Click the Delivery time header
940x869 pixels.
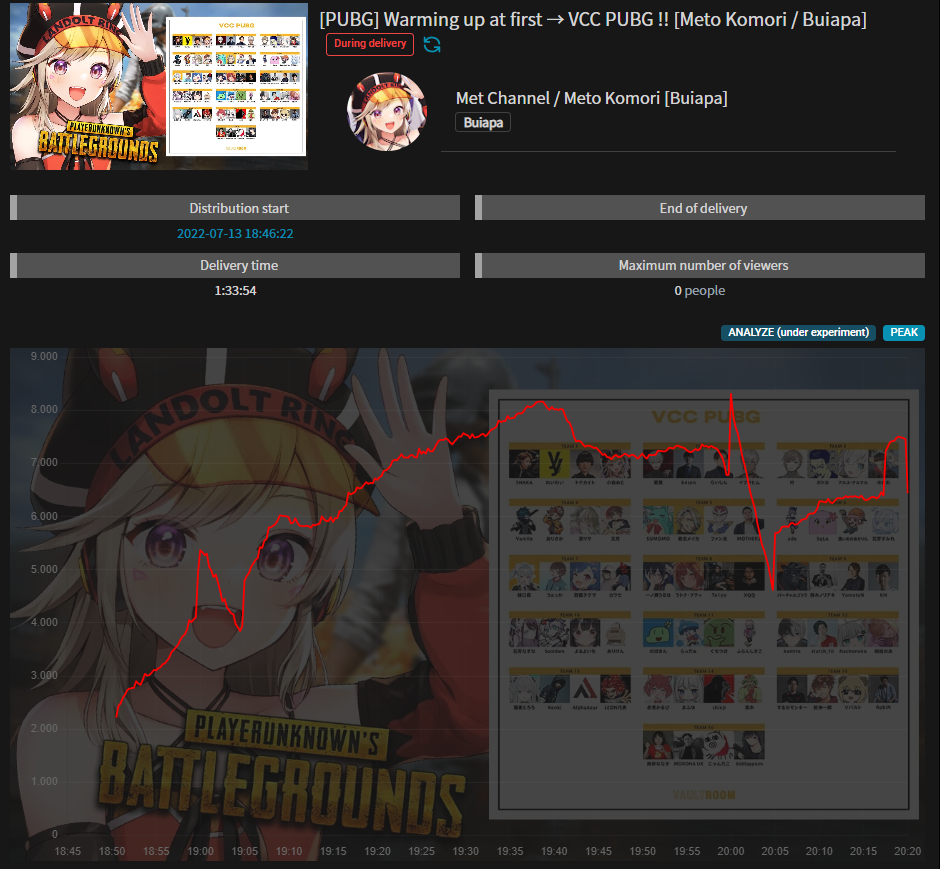point(235,265)
